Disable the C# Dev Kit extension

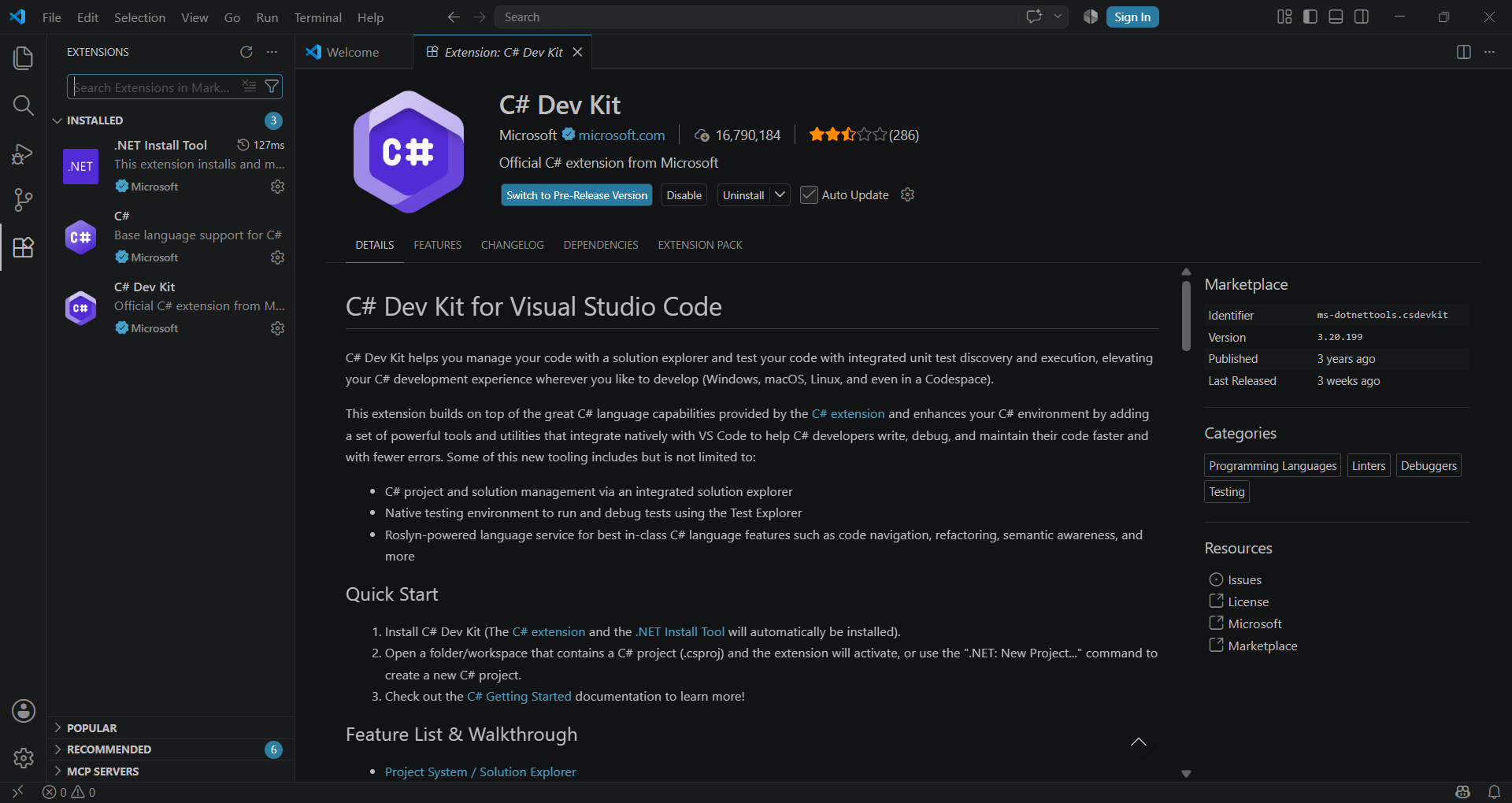684,195
